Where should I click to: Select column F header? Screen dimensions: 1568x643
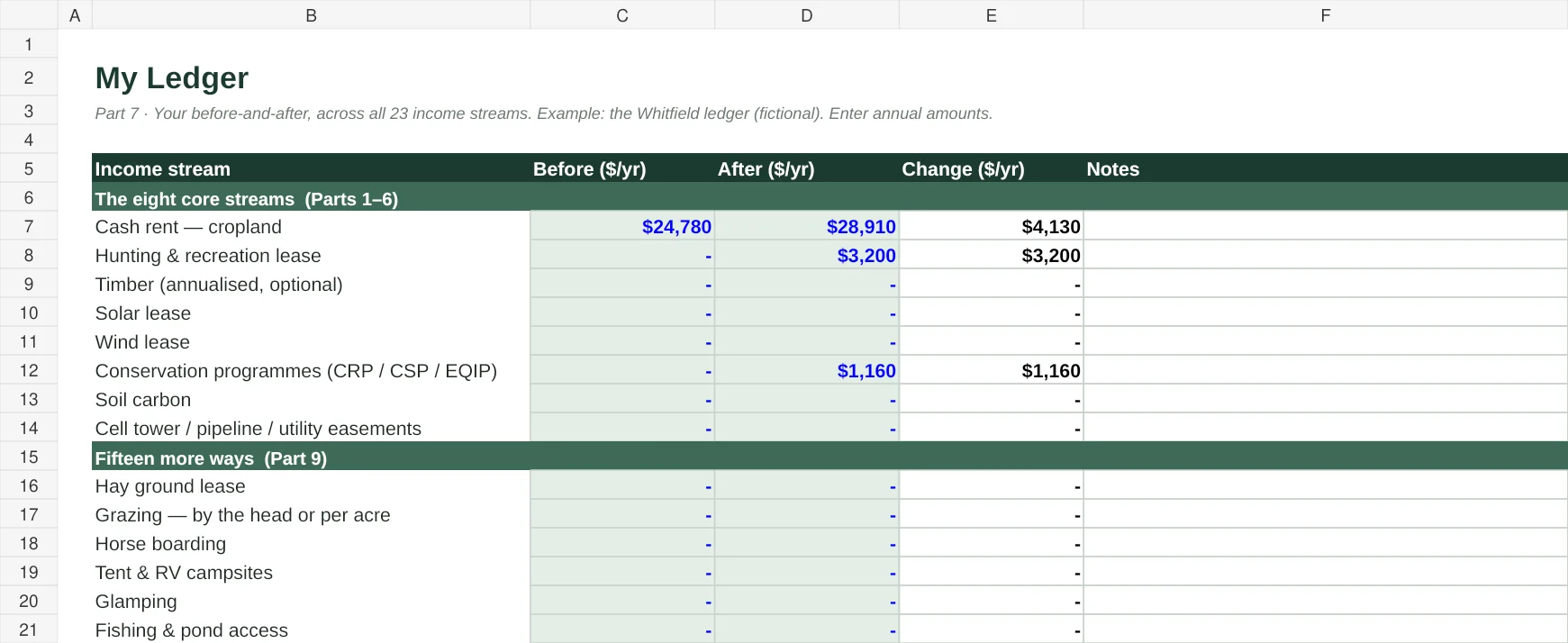tap(1326, 15)
